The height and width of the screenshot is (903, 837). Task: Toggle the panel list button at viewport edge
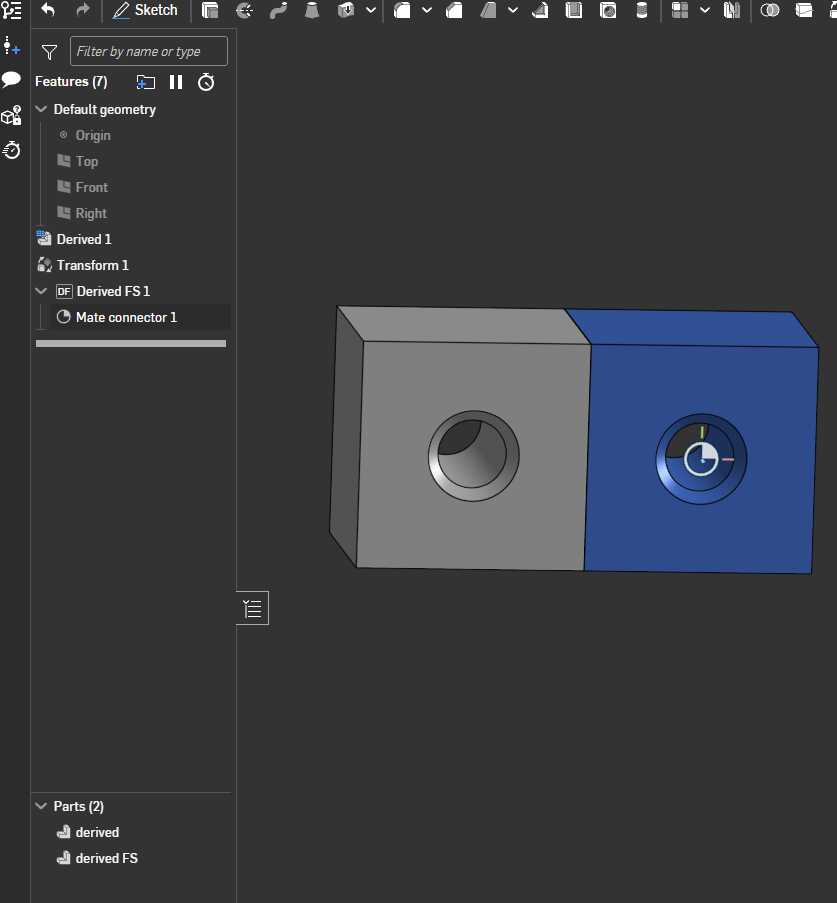click(252, 608)
